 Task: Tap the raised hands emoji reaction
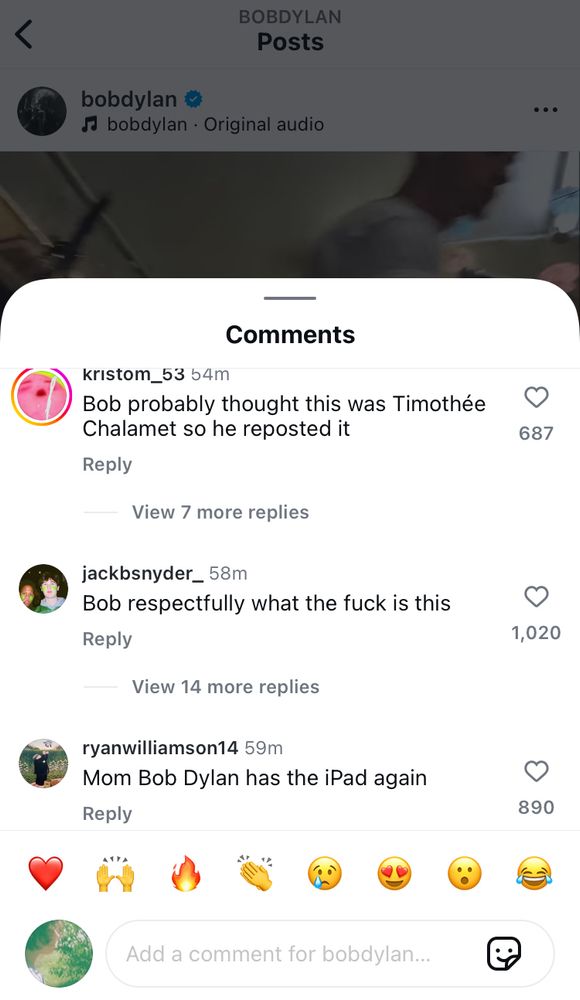(115, 874)
